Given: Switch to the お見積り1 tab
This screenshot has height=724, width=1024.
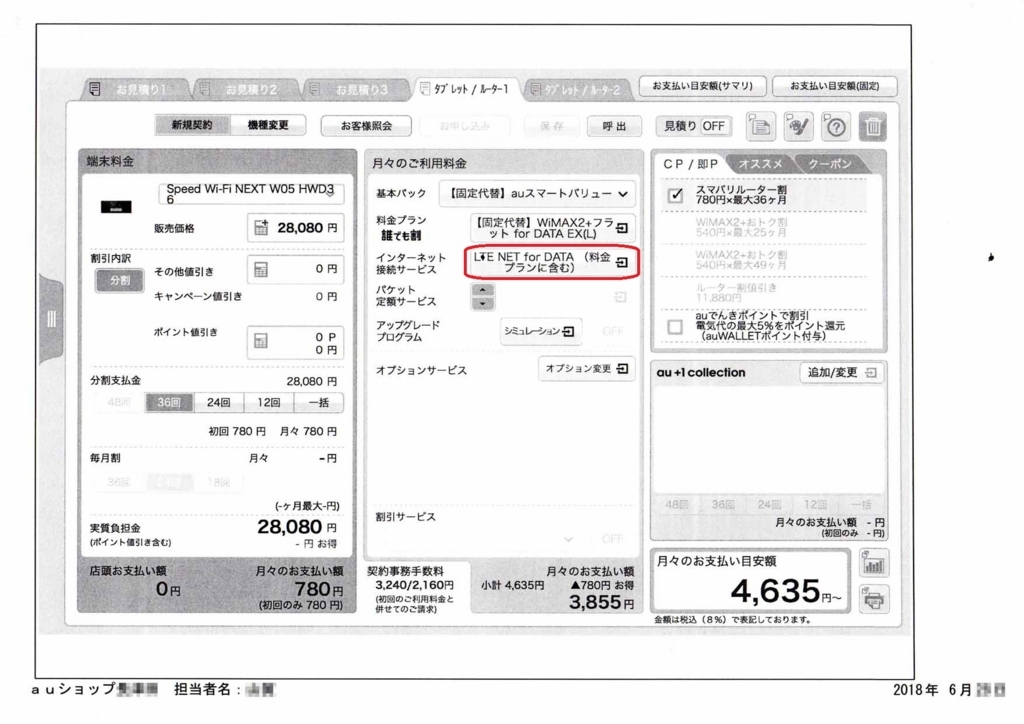Looking at the screenshot, I should coord(135,89).
